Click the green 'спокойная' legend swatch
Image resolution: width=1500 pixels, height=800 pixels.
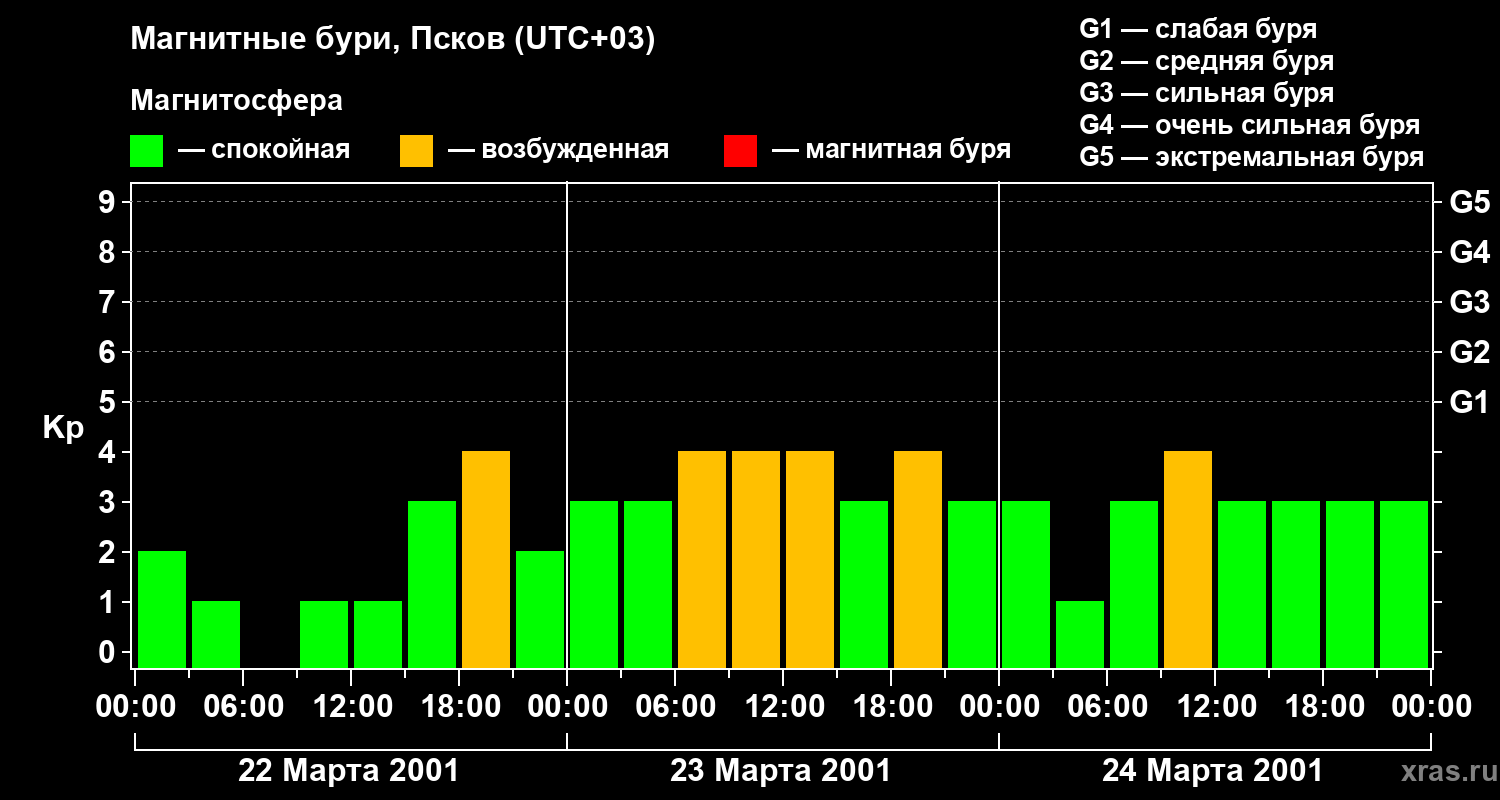pos(147,151)
